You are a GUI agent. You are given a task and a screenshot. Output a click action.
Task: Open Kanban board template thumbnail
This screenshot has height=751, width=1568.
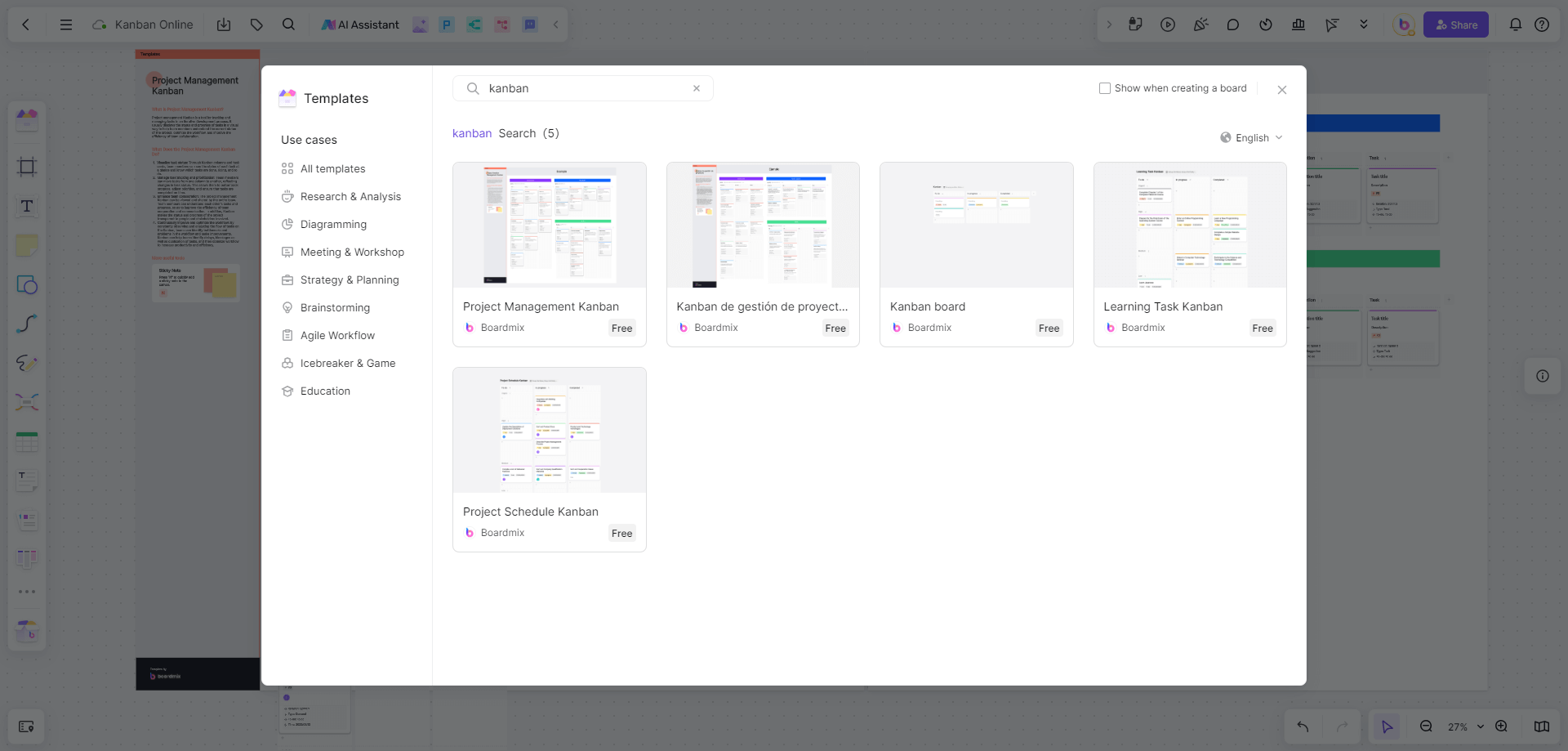[977, 225]
